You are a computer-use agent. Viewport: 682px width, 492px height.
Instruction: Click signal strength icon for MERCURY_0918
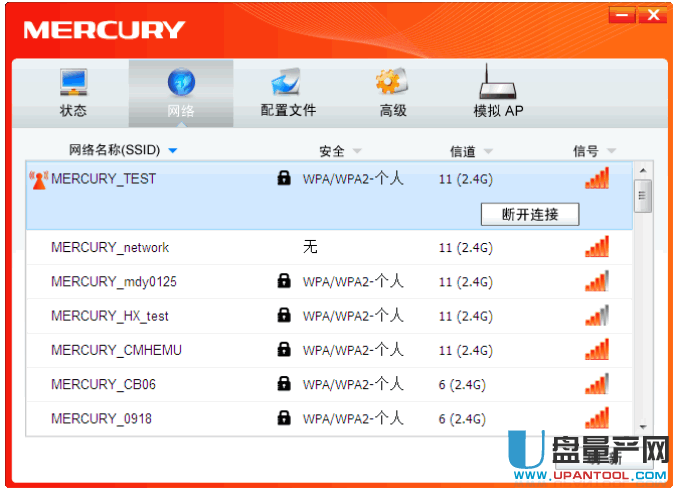click(x=596, y=418)
